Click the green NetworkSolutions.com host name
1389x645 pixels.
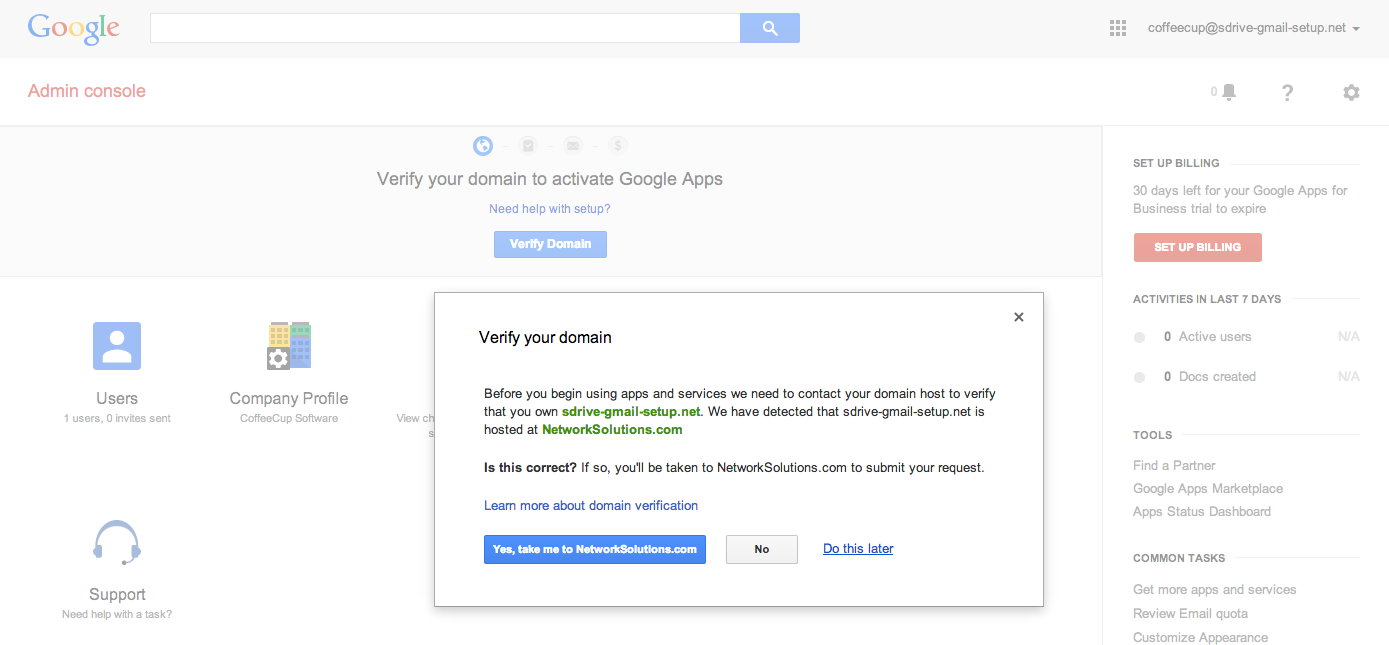pyautogui.click(x=612, y=430)
